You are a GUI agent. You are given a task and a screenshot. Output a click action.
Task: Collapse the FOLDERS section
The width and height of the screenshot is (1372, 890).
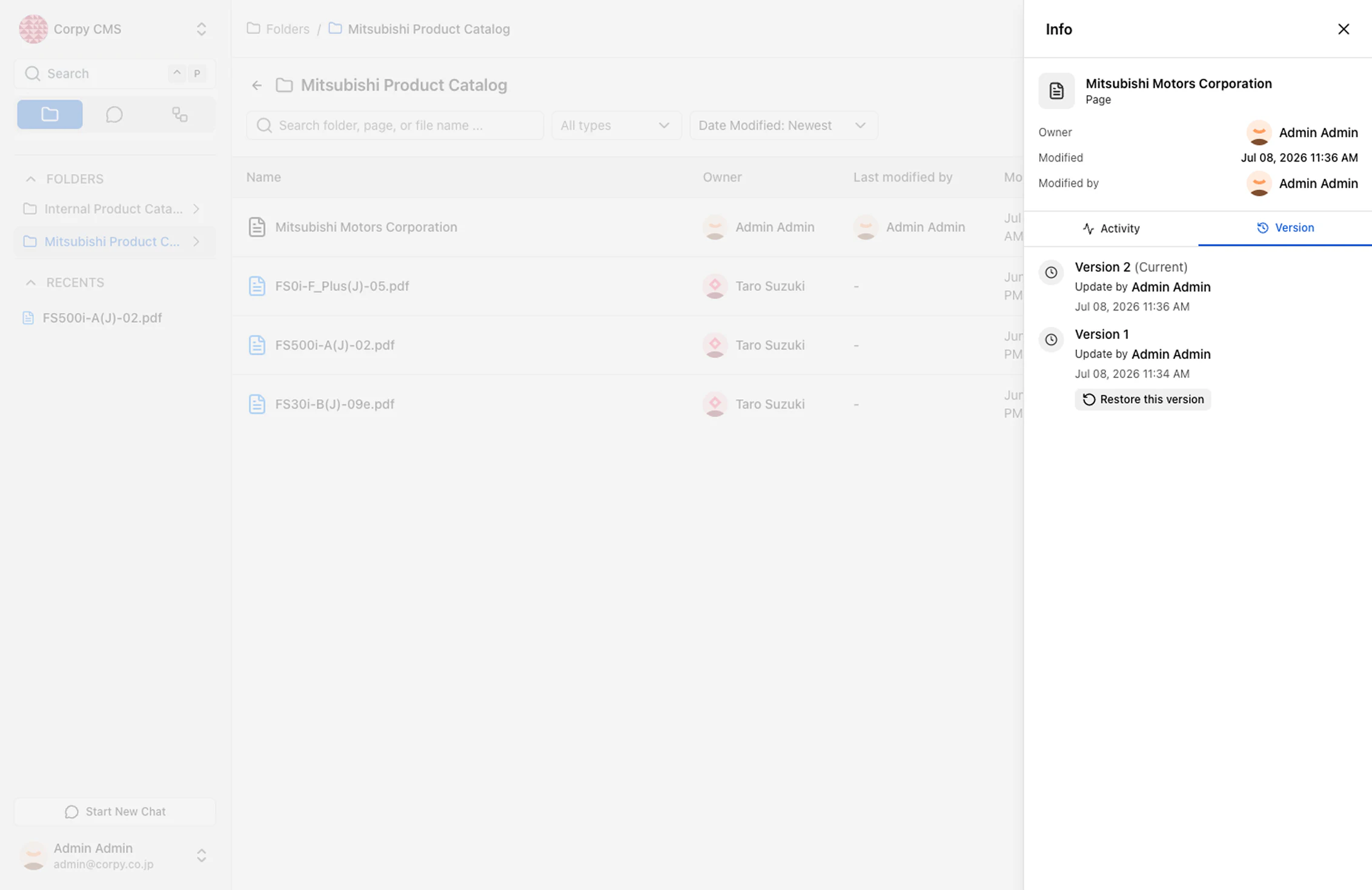click(x=30, y=179)
